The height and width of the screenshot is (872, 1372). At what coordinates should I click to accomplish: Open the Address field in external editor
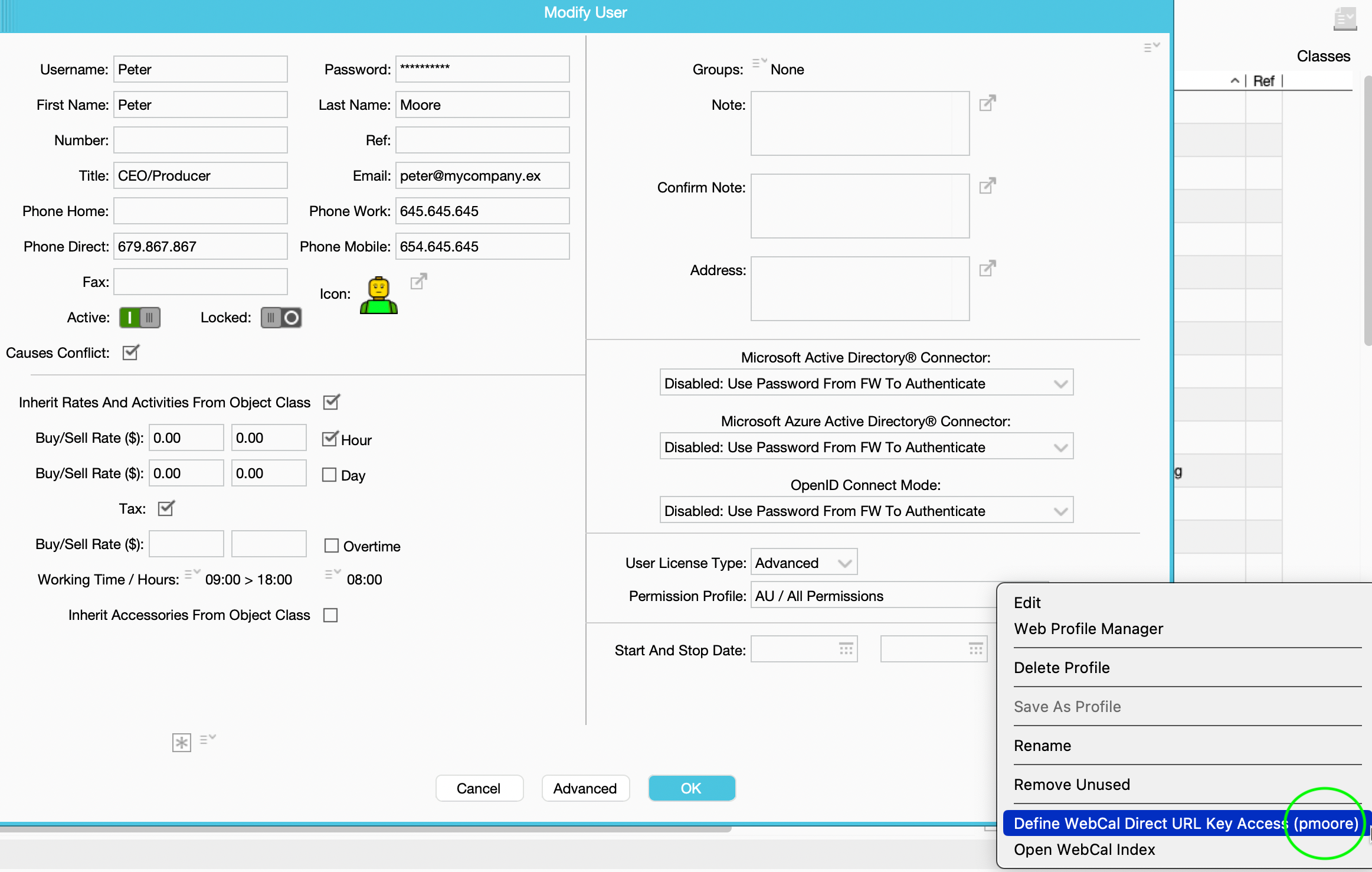(987, 269)
